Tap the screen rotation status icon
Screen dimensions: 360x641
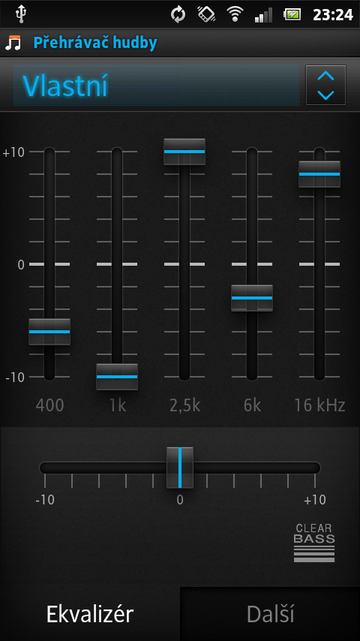pyautogui.click(x=206, y=15)
